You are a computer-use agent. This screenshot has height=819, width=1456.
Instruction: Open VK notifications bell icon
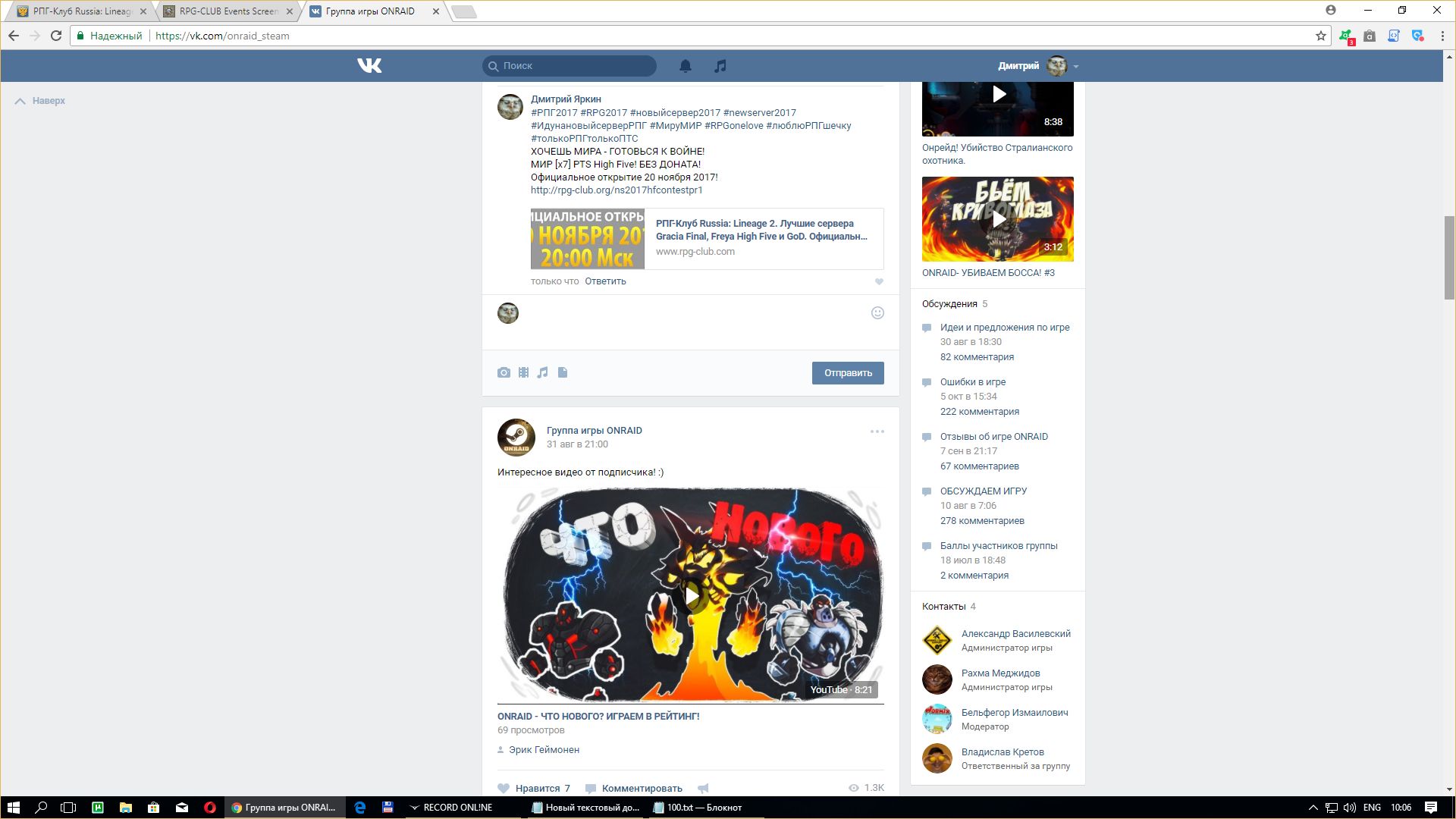click(685, 66)
